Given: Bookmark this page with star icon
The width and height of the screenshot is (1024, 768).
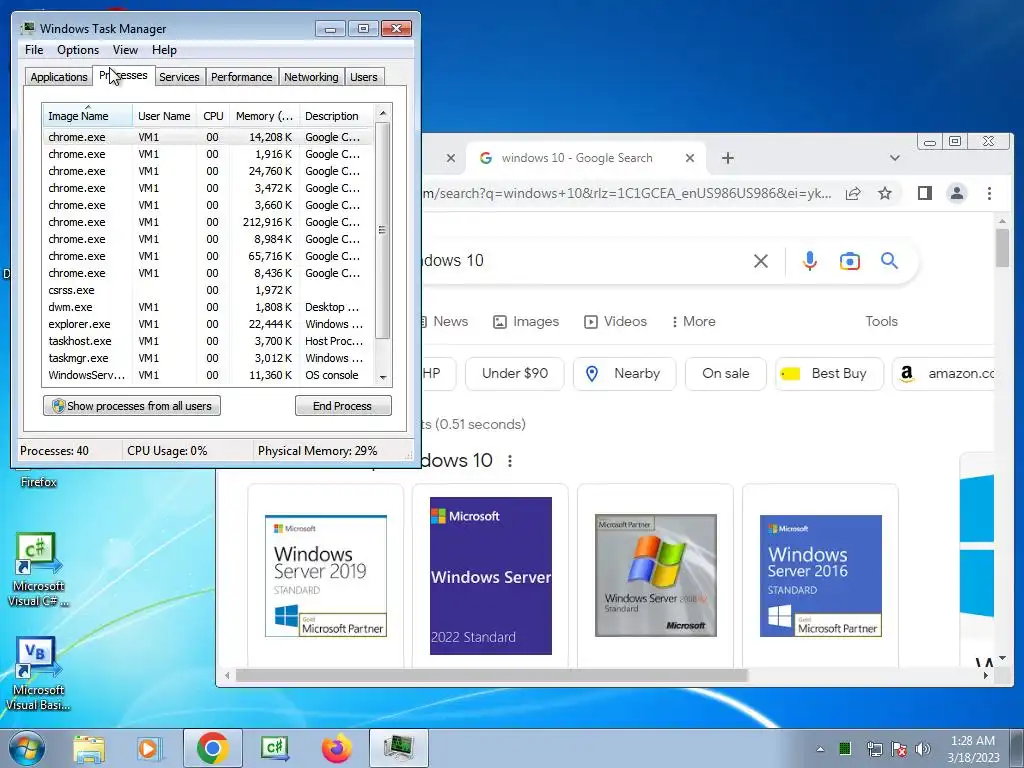Looking at the screenshot, I should click(884, 193).
